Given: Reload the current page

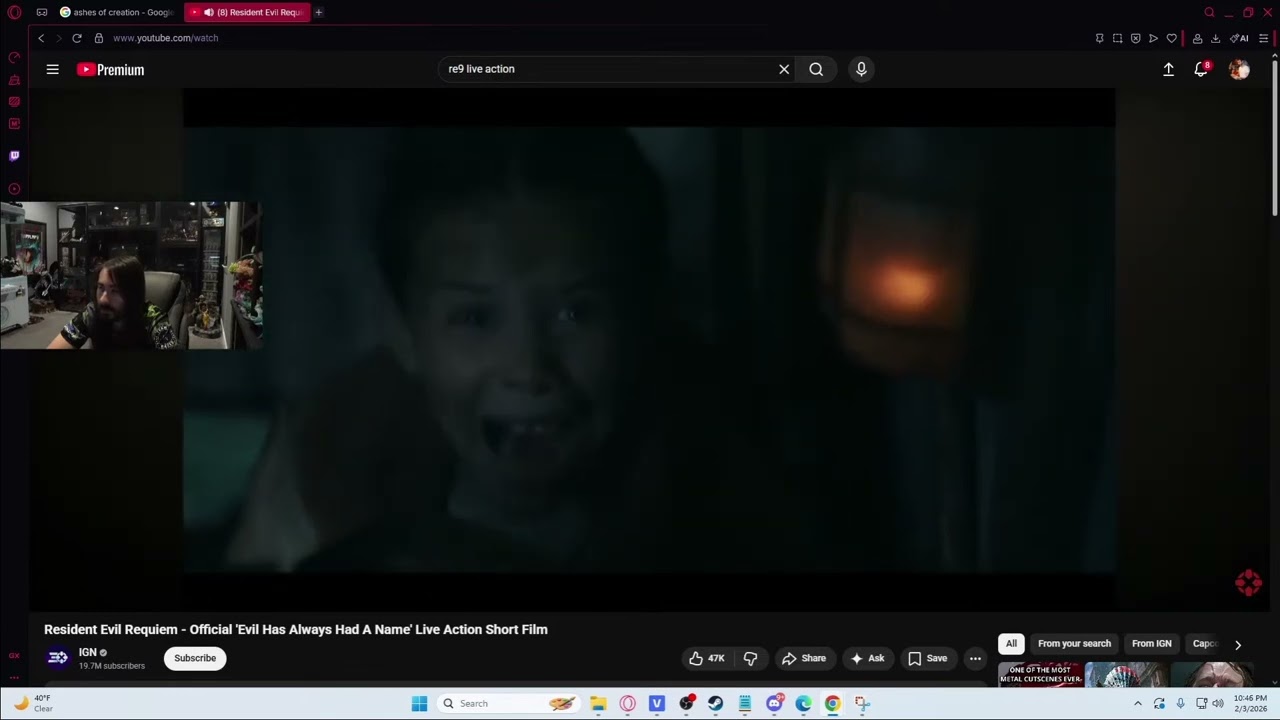Looking at the screenshot, I should pyautogui.click(x=77, y=38).
